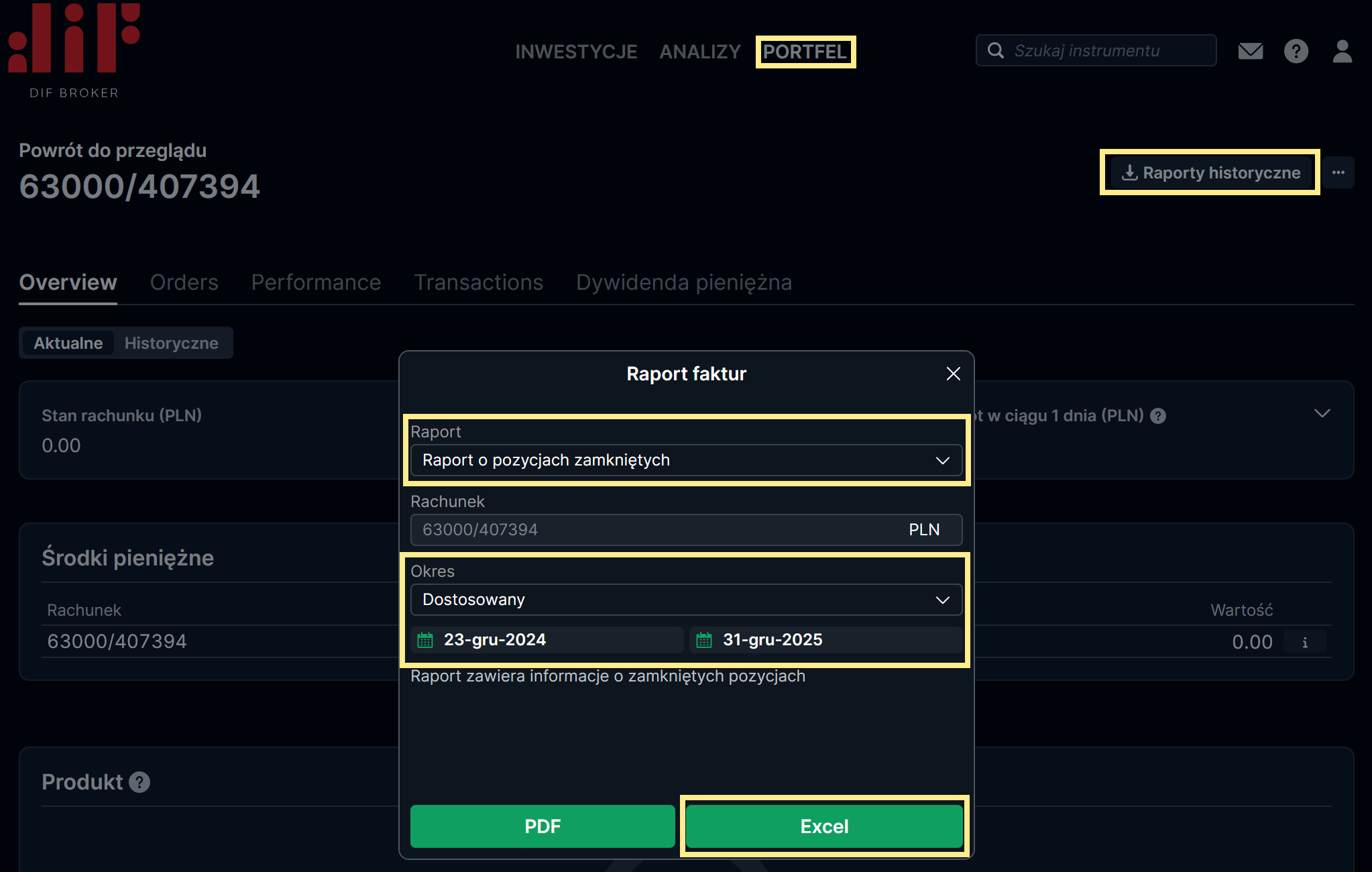The height and width of the screenshot is (872, 1372).
Task: Switch to the Historyczne view toggle
Action: (x=171, y=343)
